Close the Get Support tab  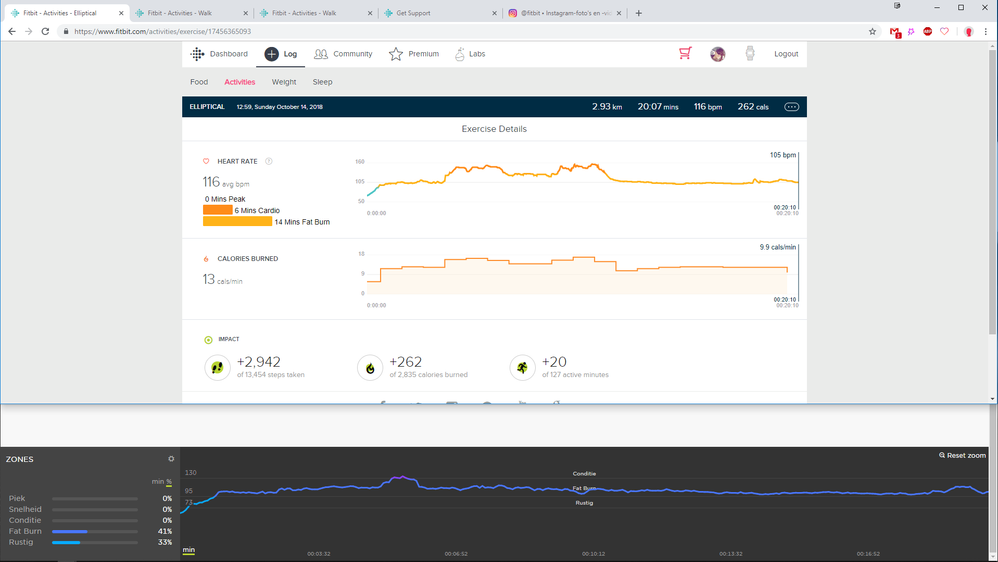pos(494,13)
